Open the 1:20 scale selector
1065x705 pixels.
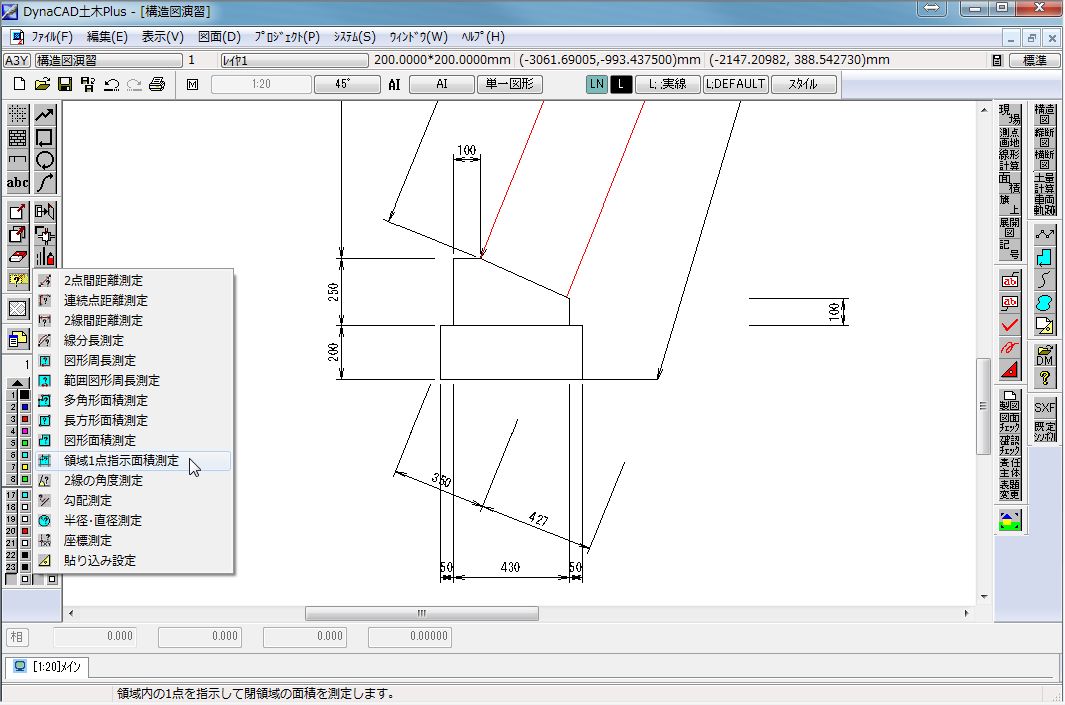(x=261, y=84)
